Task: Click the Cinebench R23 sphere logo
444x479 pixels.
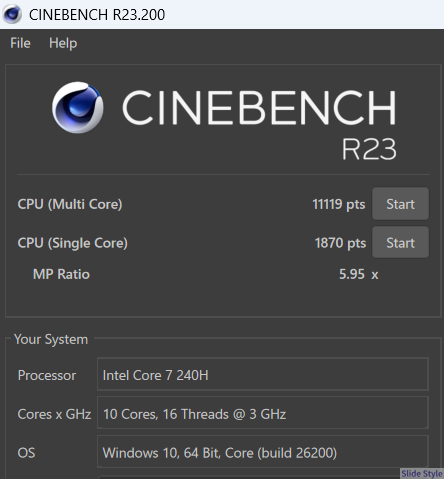Action: coord(77,107)
